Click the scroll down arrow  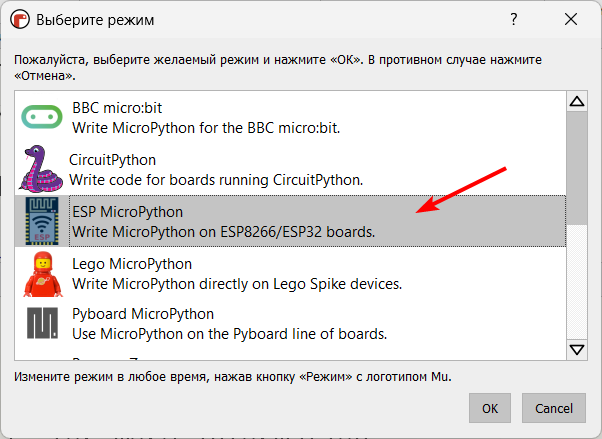point(577,350)
